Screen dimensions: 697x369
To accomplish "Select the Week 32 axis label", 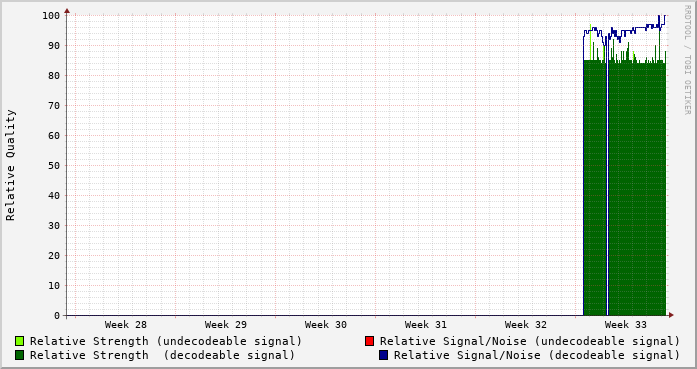I will point(525,325).
